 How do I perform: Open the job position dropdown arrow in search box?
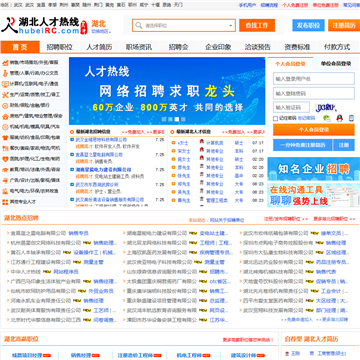tap(231, 26)
